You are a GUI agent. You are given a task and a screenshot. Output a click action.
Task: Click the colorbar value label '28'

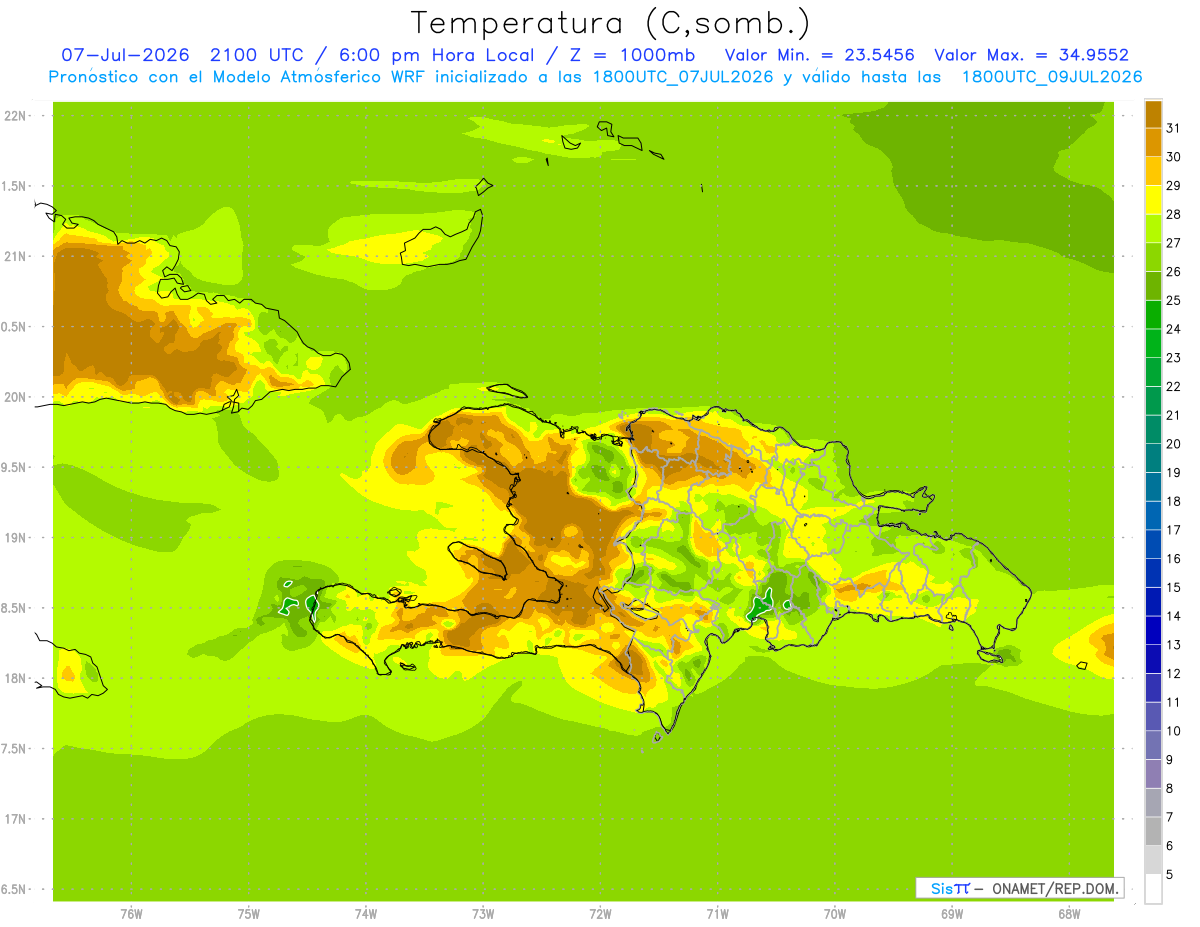1174,214
